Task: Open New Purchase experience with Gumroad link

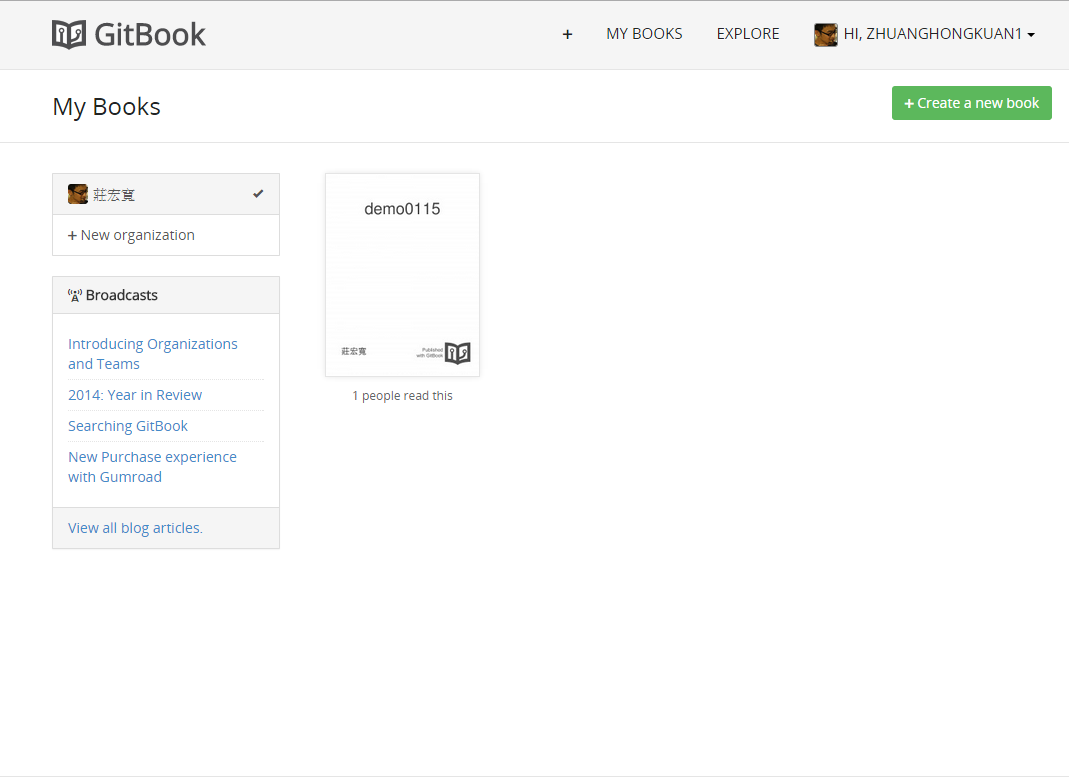Action: coord(153,467)
